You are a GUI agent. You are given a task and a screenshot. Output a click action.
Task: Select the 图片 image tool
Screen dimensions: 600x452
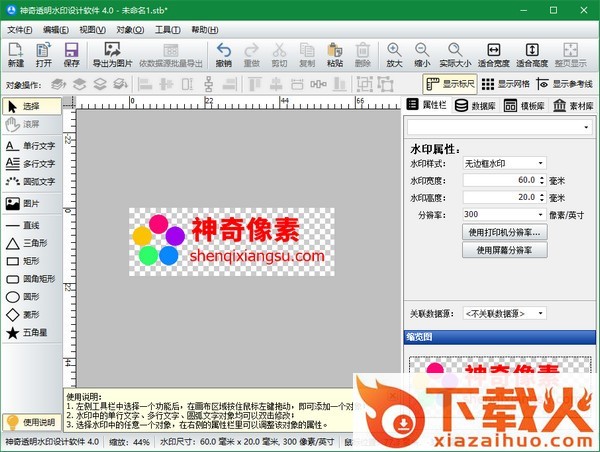pos(31,204)
